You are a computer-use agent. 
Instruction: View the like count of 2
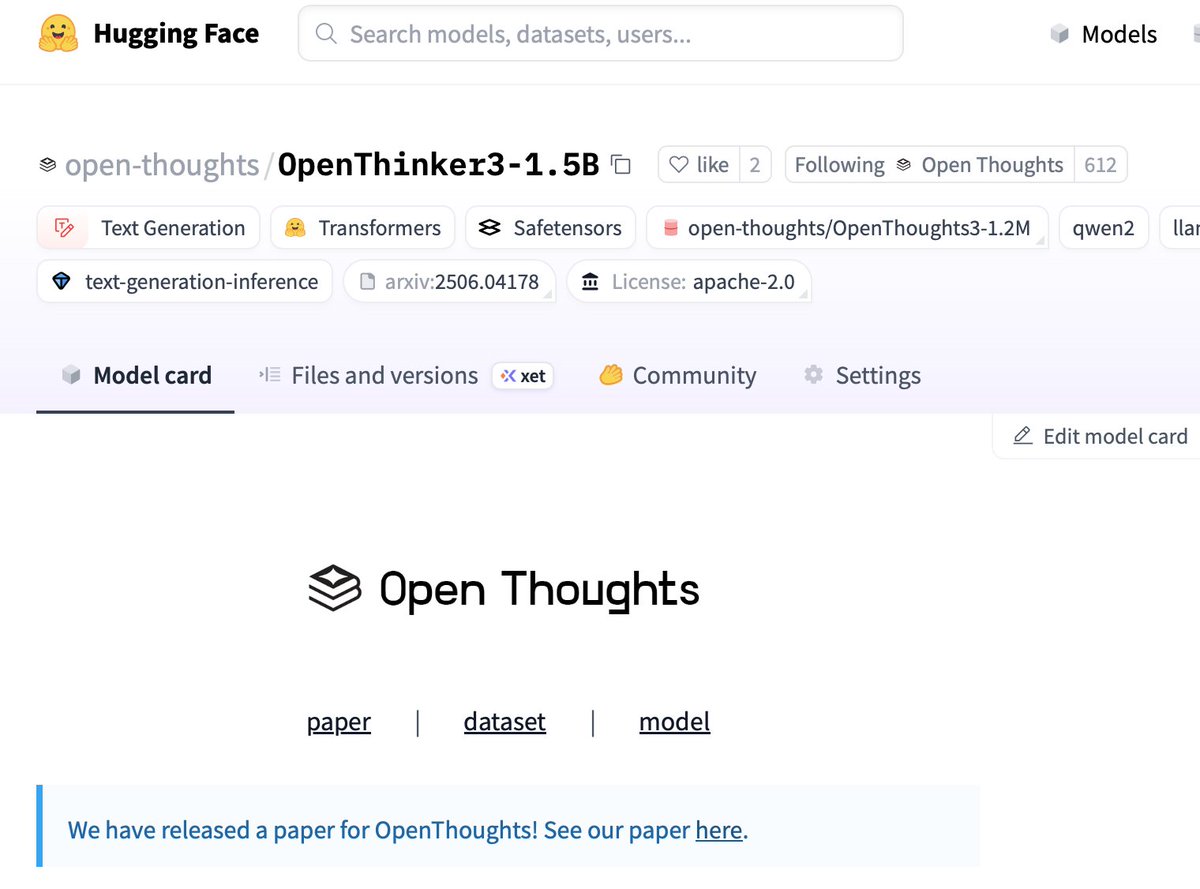(x=755, y=165)
